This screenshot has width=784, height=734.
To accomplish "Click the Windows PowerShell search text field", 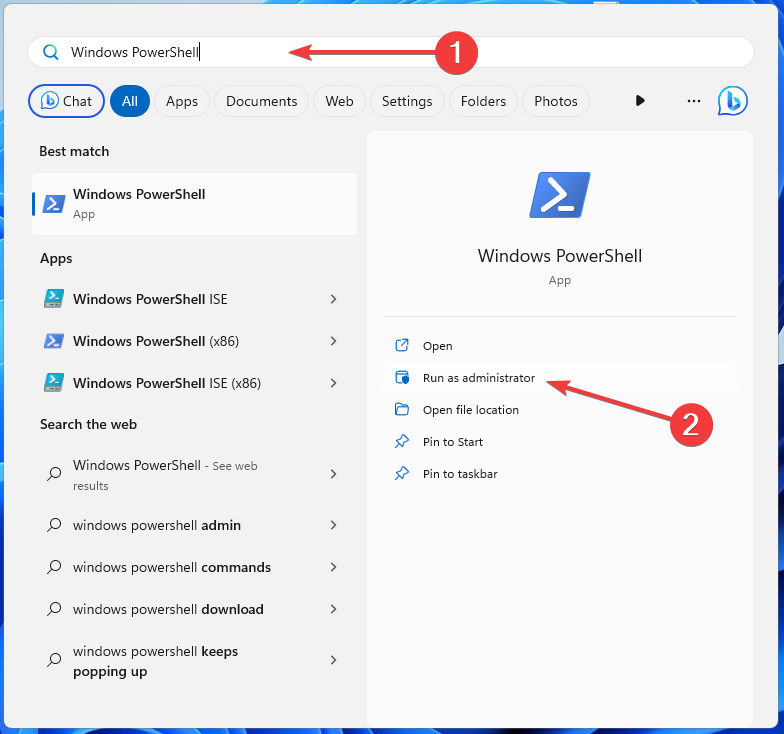I will pyautogui.click(x=390, y=52).
